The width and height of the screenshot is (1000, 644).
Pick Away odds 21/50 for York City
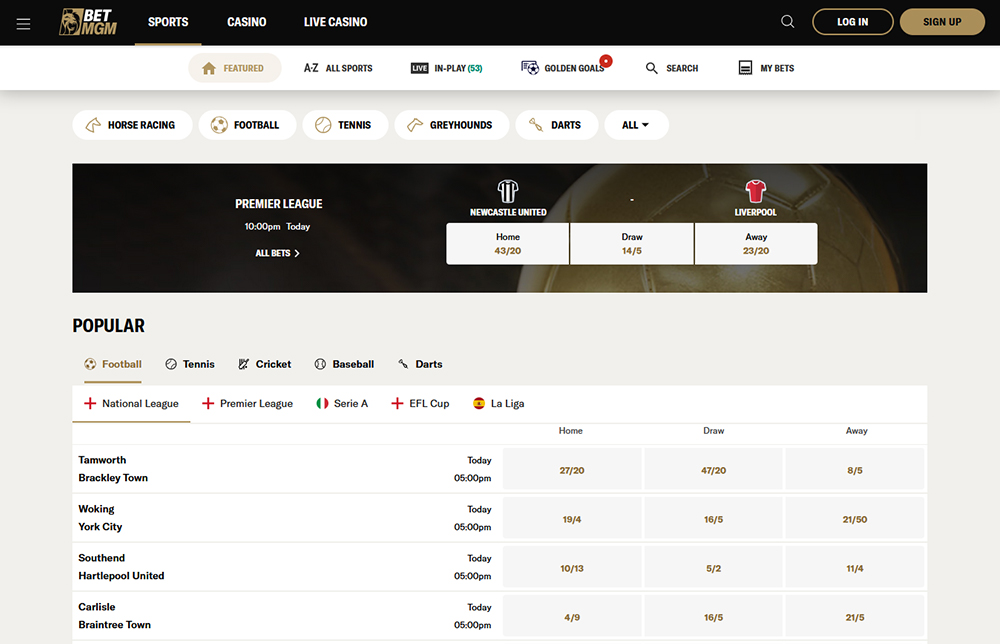855,519
